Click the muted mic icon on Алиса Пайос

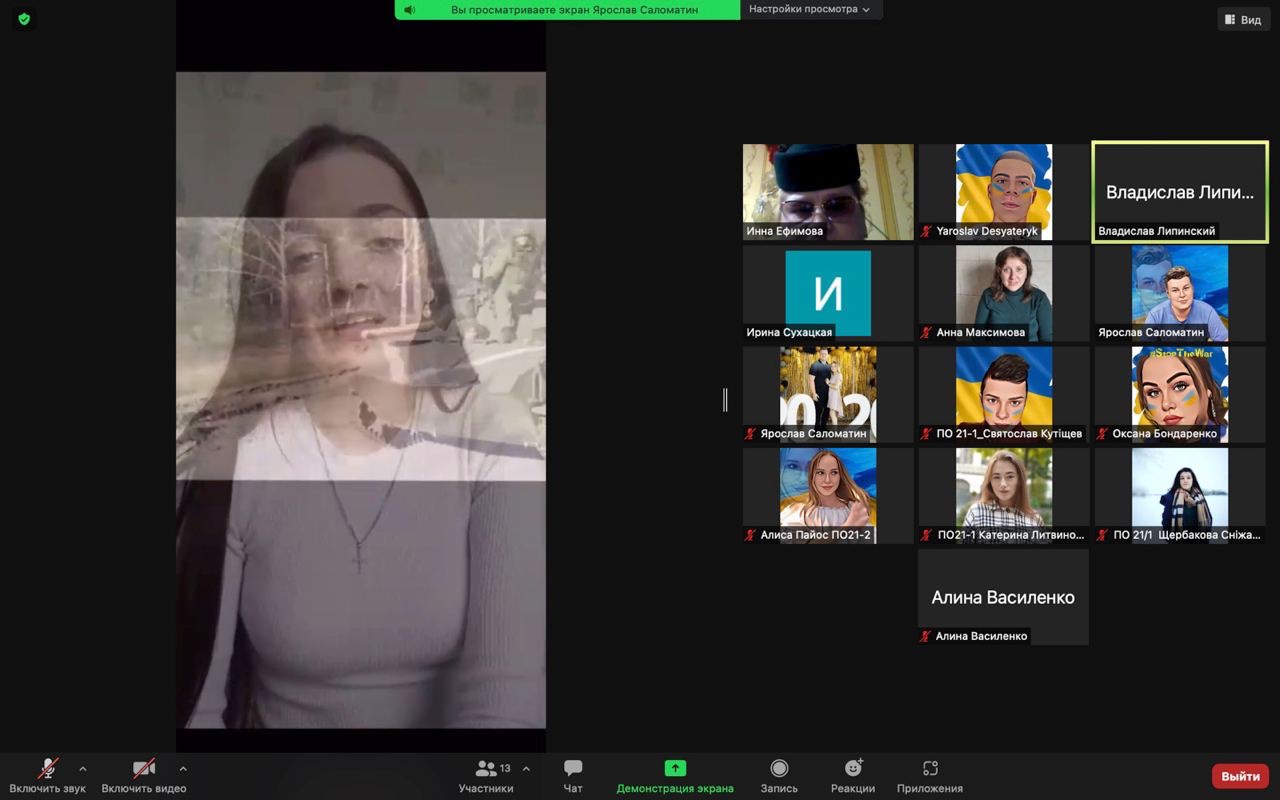pyautogui.click(x=750, y=535)
